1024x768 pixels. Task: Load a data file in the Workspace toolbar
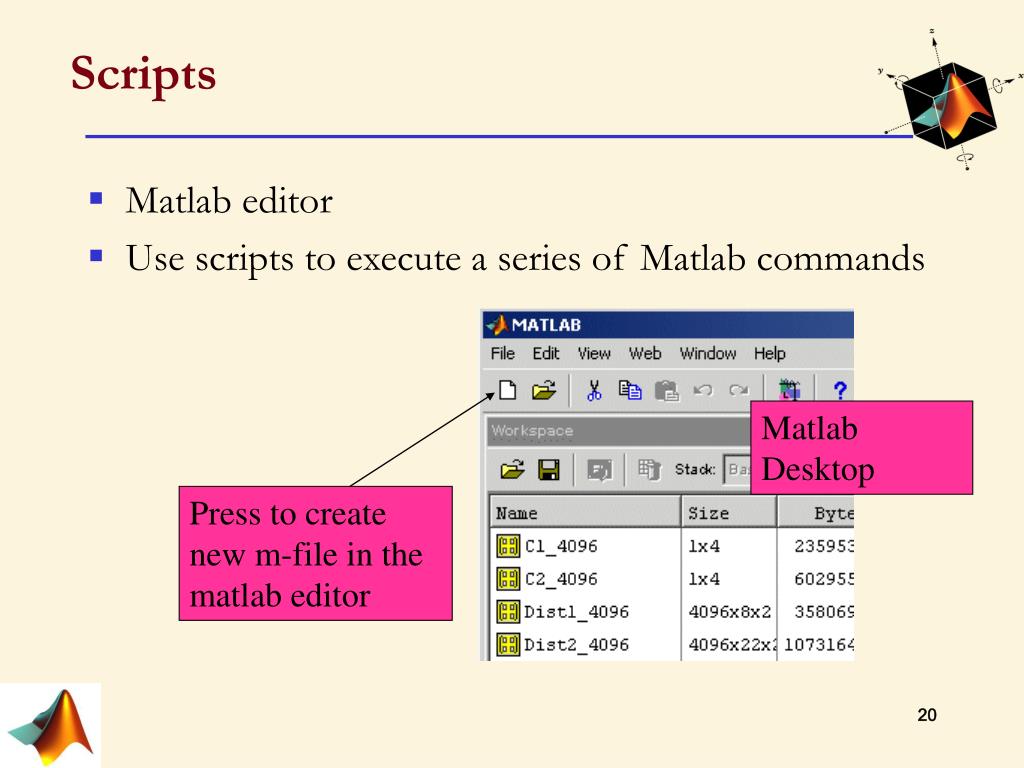[513, 470]
